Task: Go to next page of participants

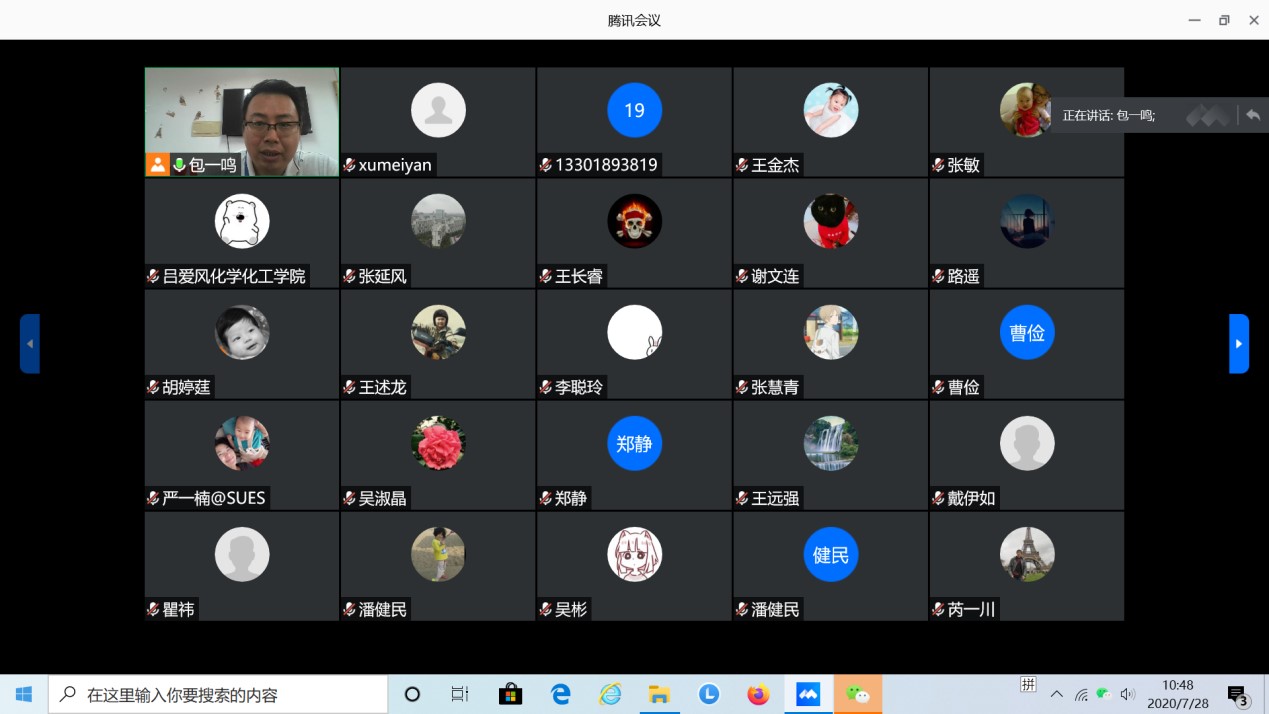Action: pyautogui.click(x=1238, y=343)
